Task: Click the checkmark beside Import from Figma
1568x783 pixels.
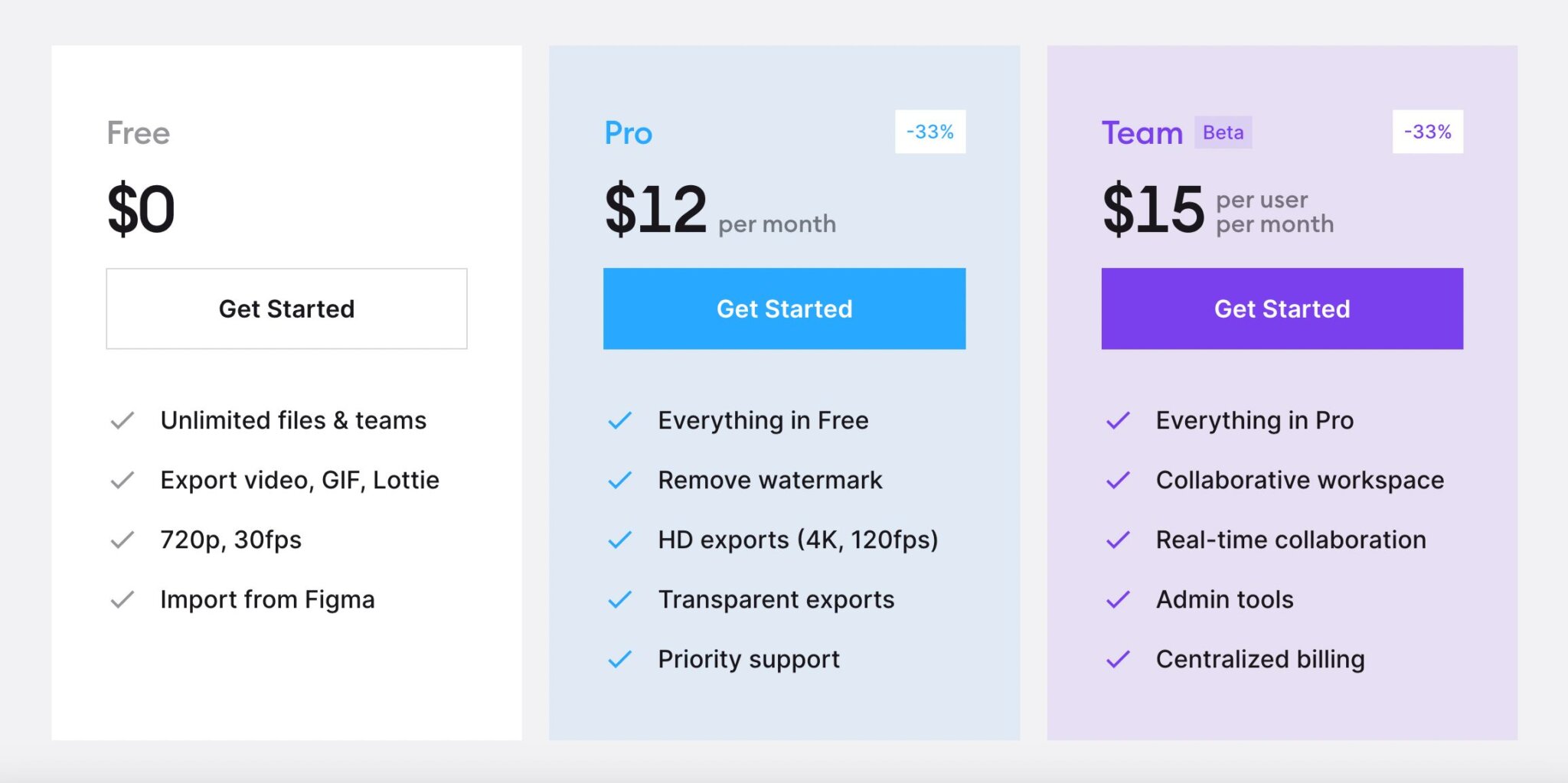Action: coord(122,599)
